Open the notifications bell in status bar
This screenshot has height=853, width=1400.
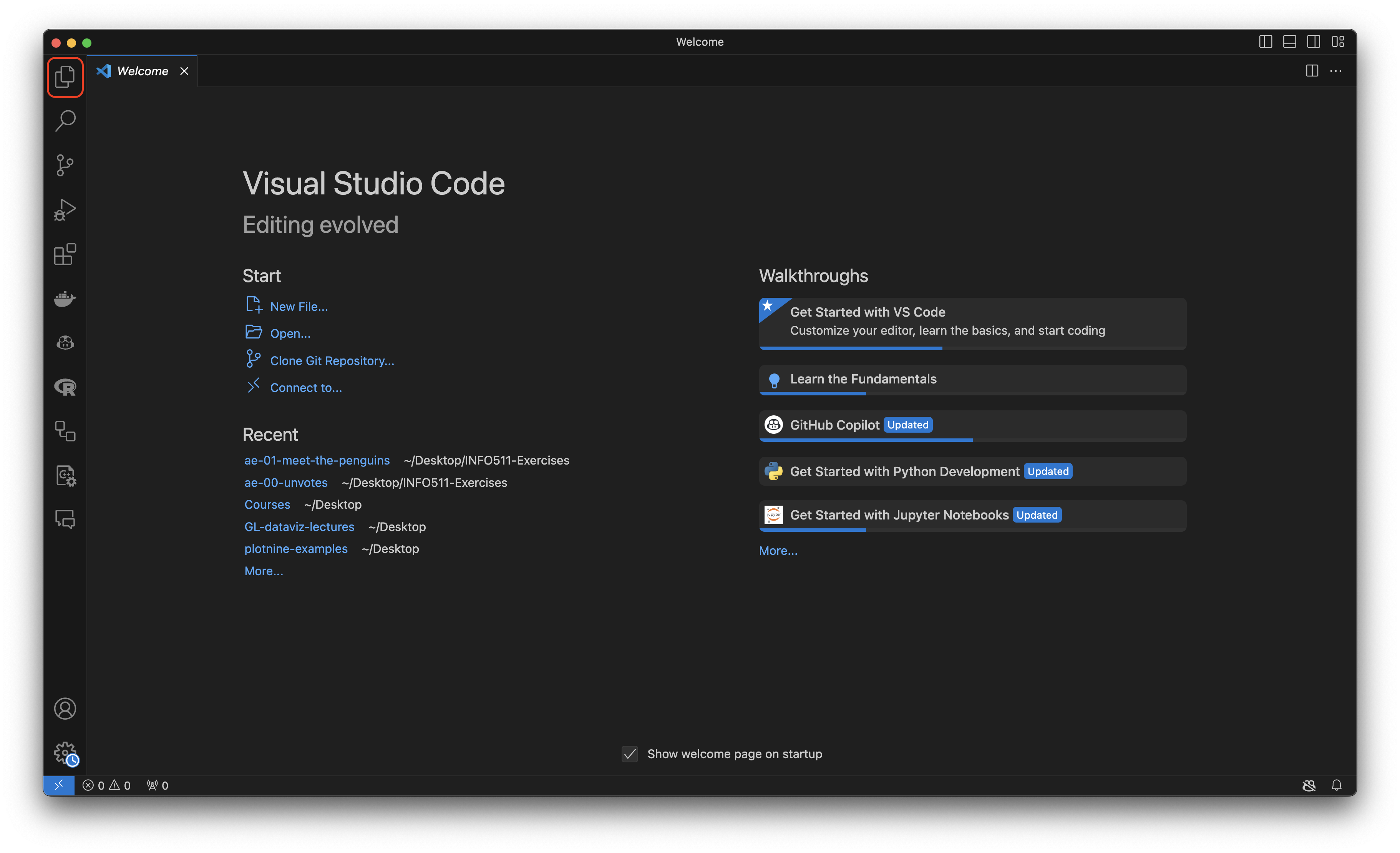click(x=1337, y=785)
